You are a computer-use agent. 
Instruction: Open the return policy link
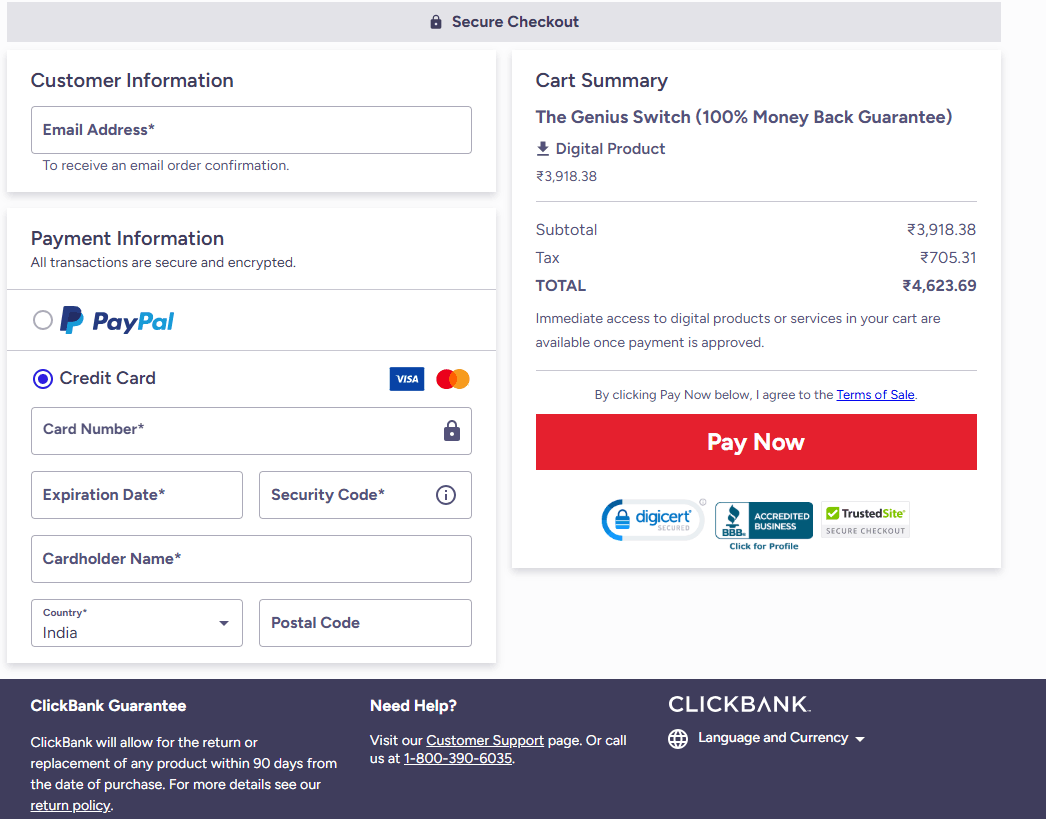click(x=70, y=805)
